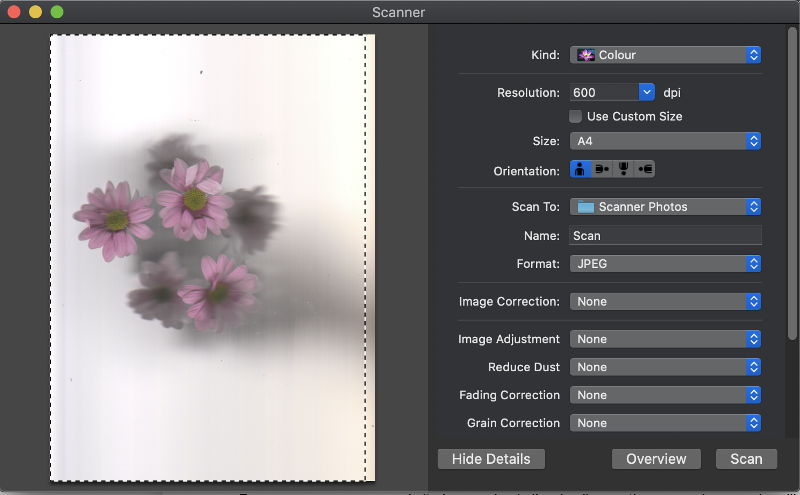Image resolution: width=800 pixels, height=495 pixels.
Task: Select the upside-down orientation icon
Action: click(623, 169)
